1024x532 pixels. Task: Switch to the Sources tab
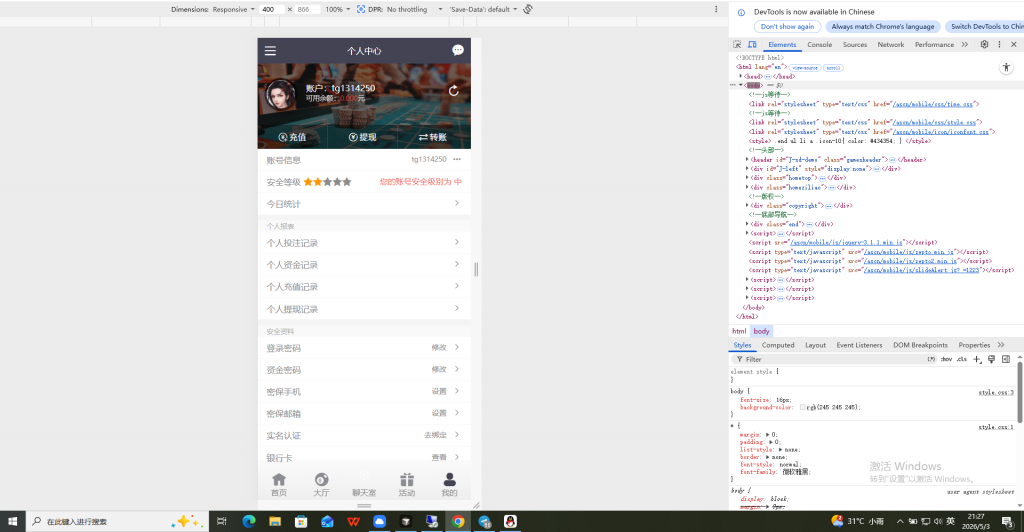[854, 44]
